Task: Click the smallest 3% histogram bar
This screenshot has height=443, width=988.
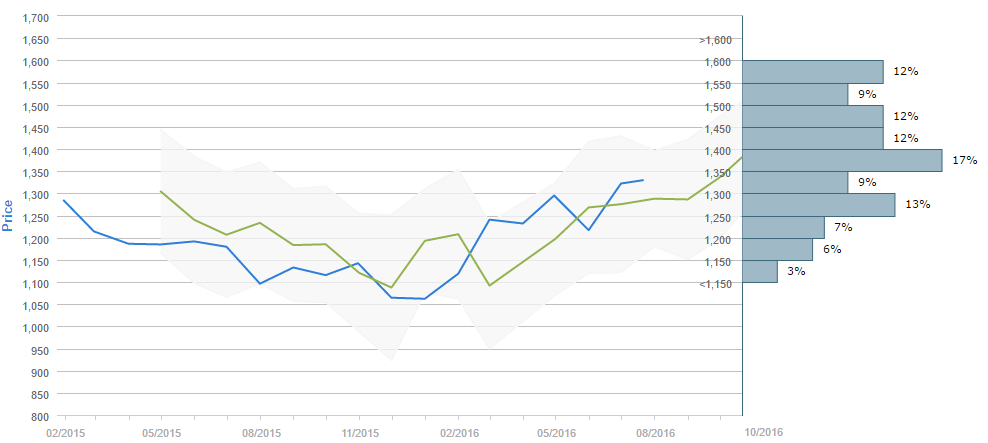Action: point(759,271)
